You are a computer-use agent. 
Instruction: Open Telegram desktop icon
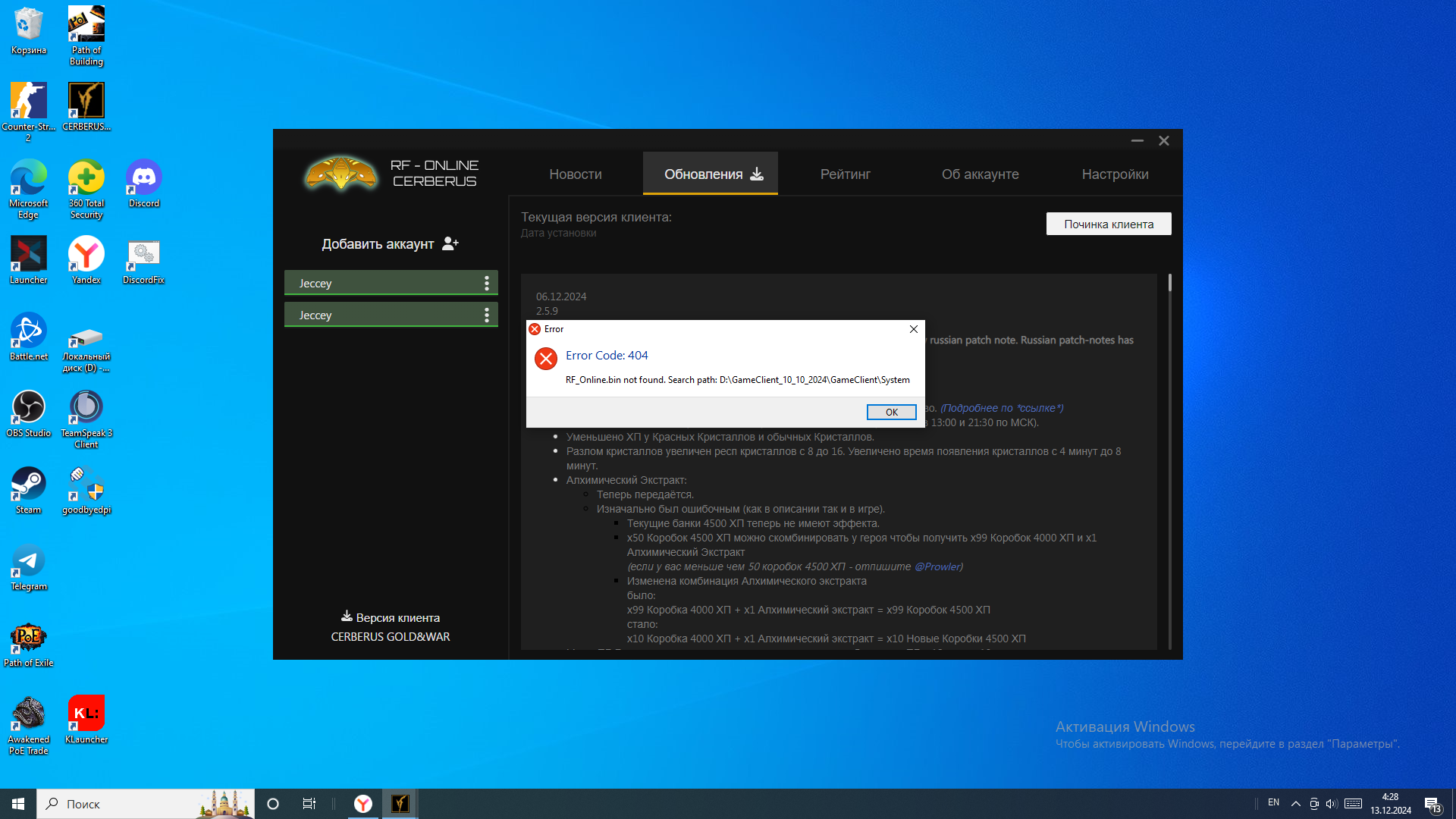(x=29, y=566)
